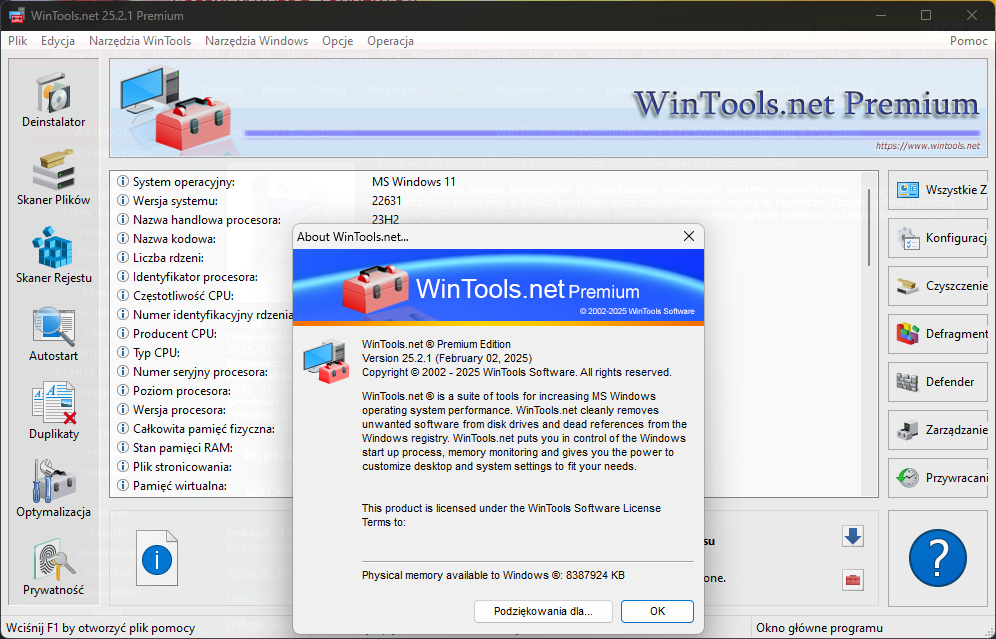
Task: Click the toolbox logo in header banner
Action: (176, 108)
